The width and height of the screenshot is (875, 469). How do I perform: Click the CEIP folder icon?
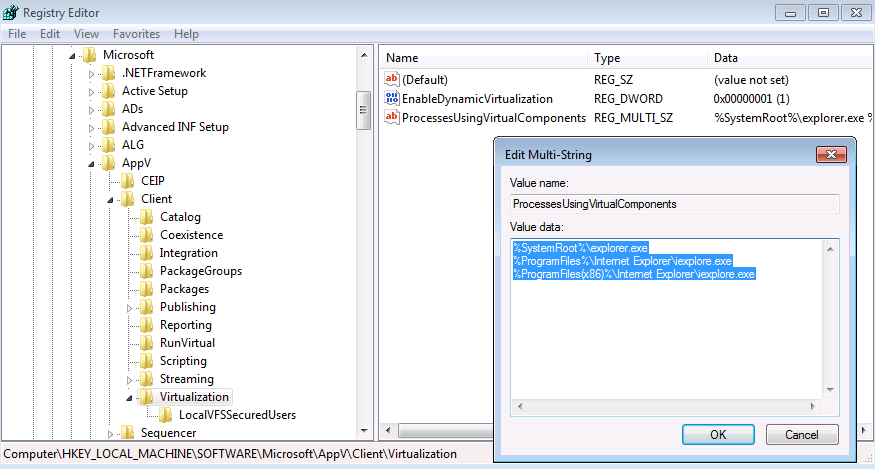127,181
